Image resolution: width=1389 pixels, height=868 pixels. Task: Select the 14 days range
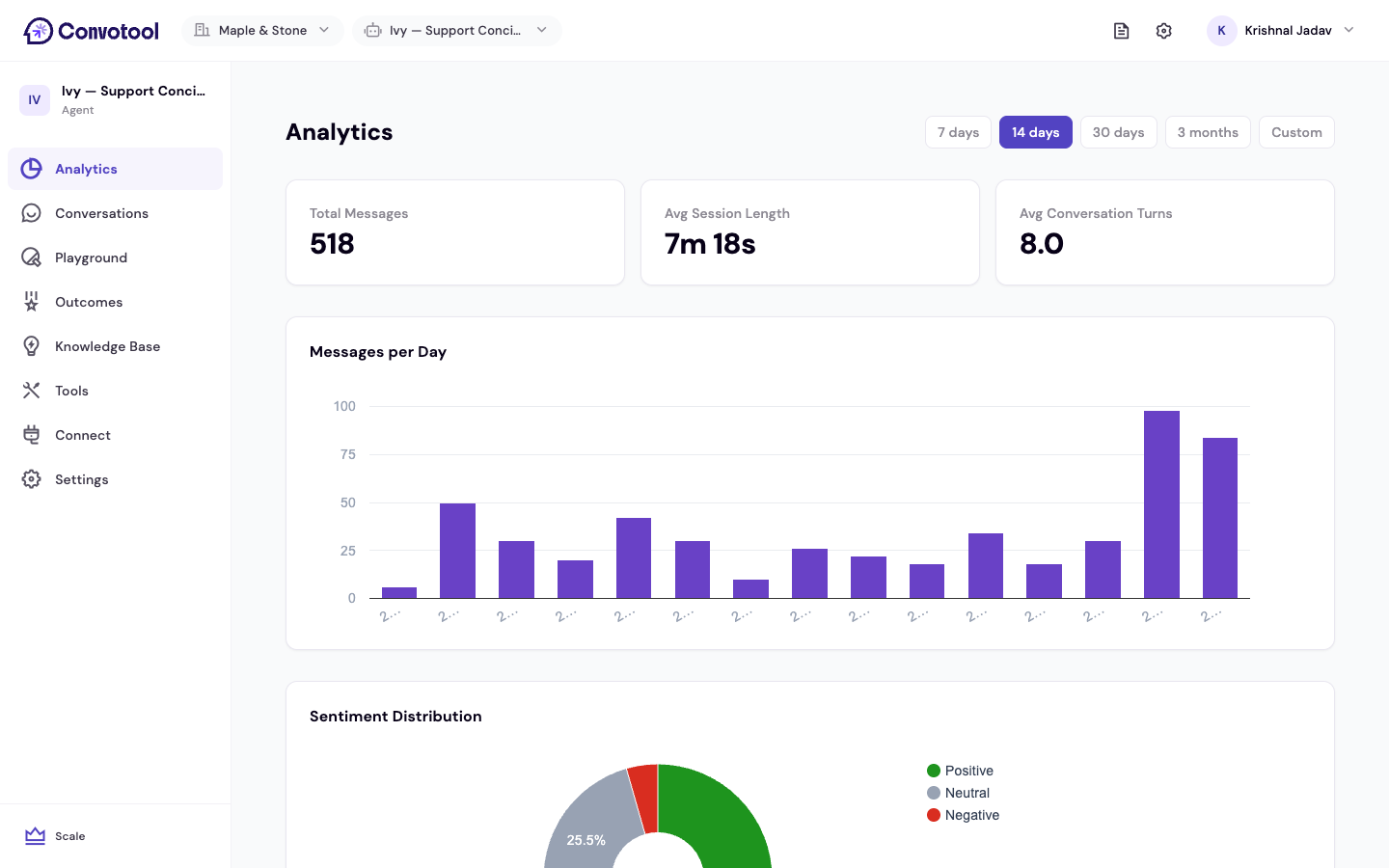coord(1036,132)
